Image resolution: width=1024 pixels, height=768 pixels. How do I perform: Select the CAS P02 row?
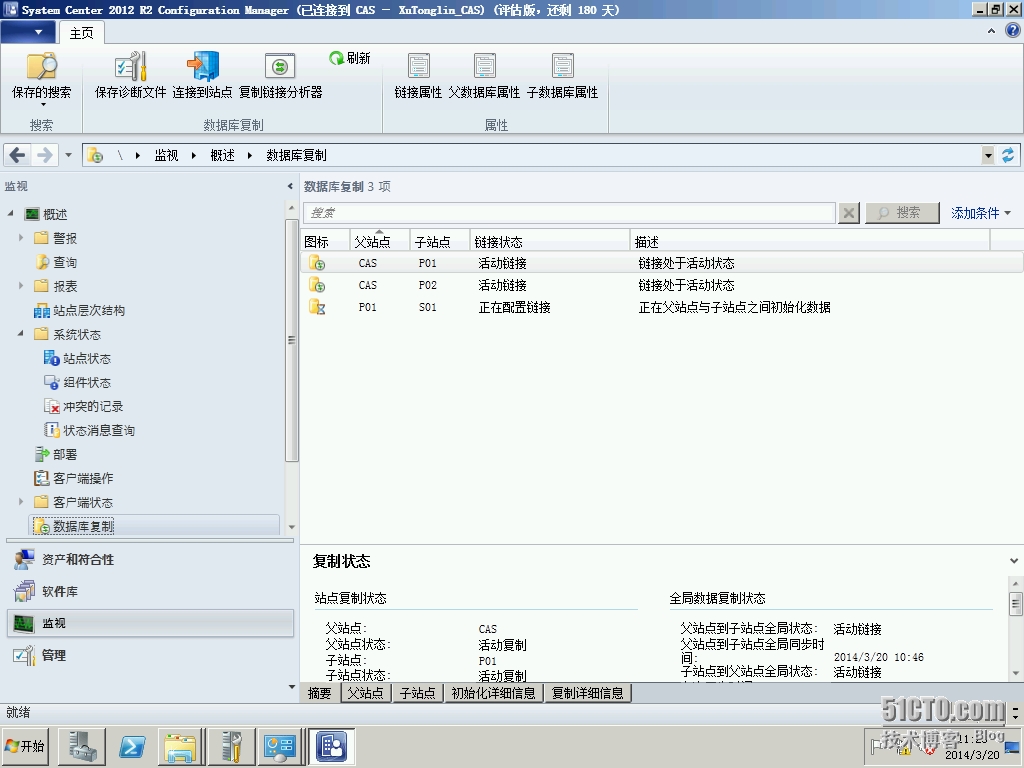click(662, 285)
